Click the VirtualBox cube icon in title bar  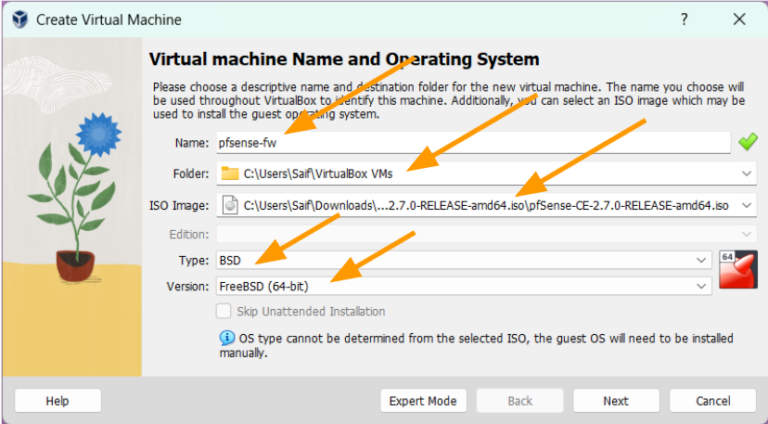coord(20,20)
